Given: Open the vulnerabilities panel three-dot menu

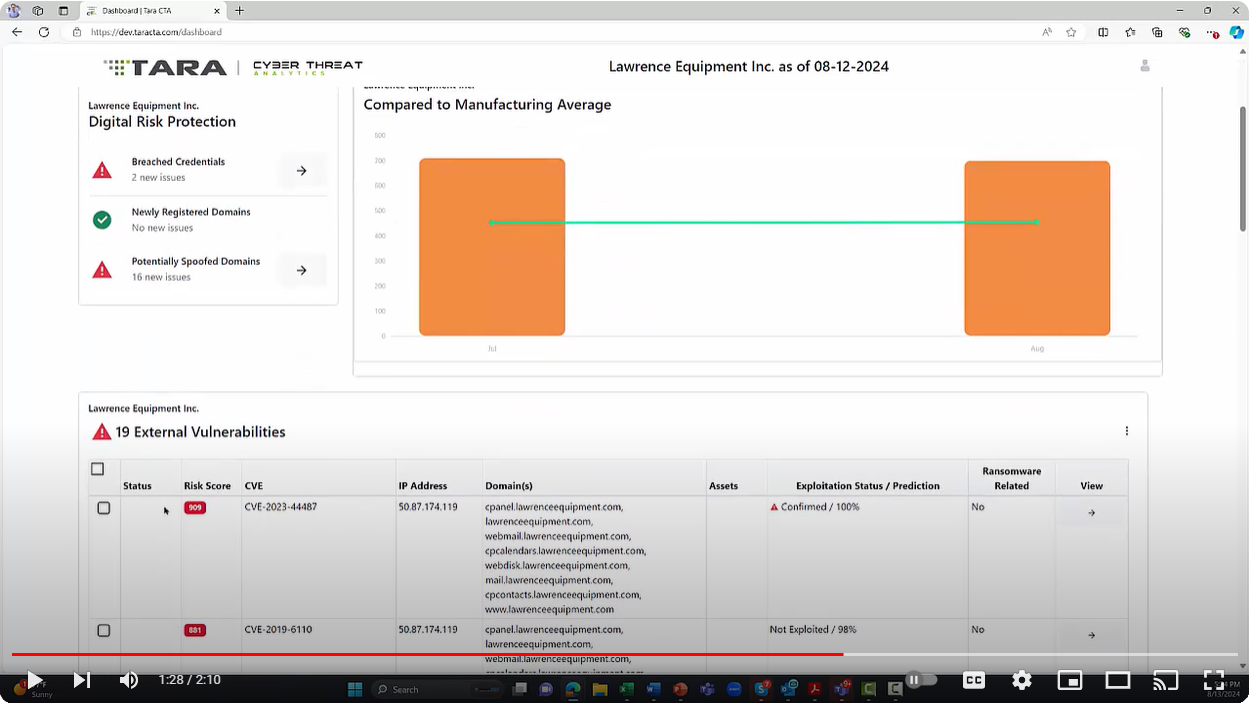Looking at the screenshot, I should pos(1127,431).
